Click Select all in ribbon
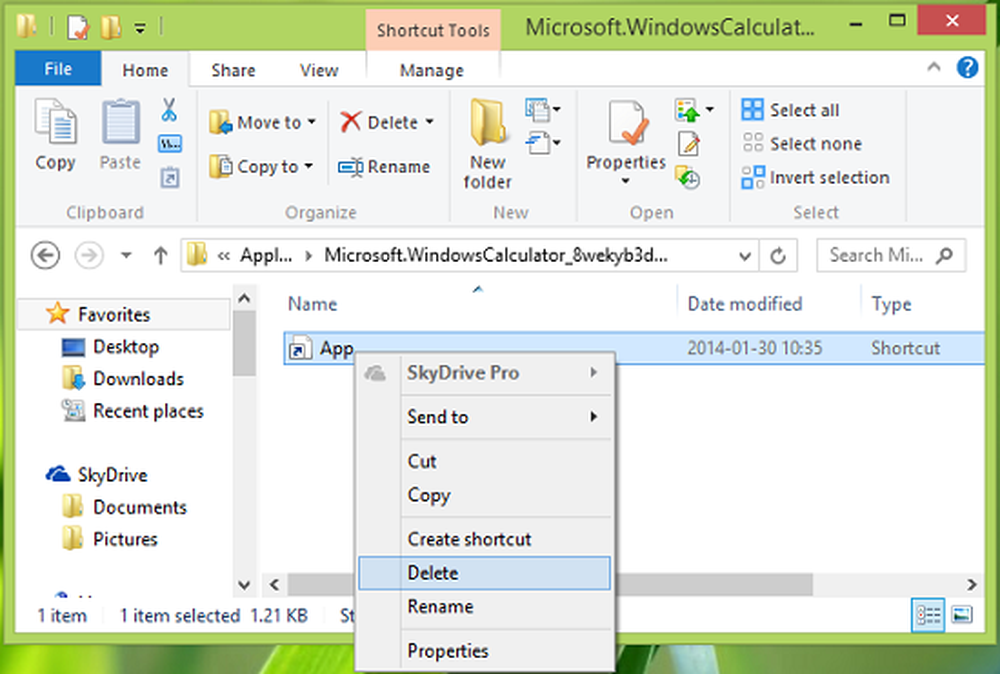This screenshot has height=674, width=1000. [790, 110]
